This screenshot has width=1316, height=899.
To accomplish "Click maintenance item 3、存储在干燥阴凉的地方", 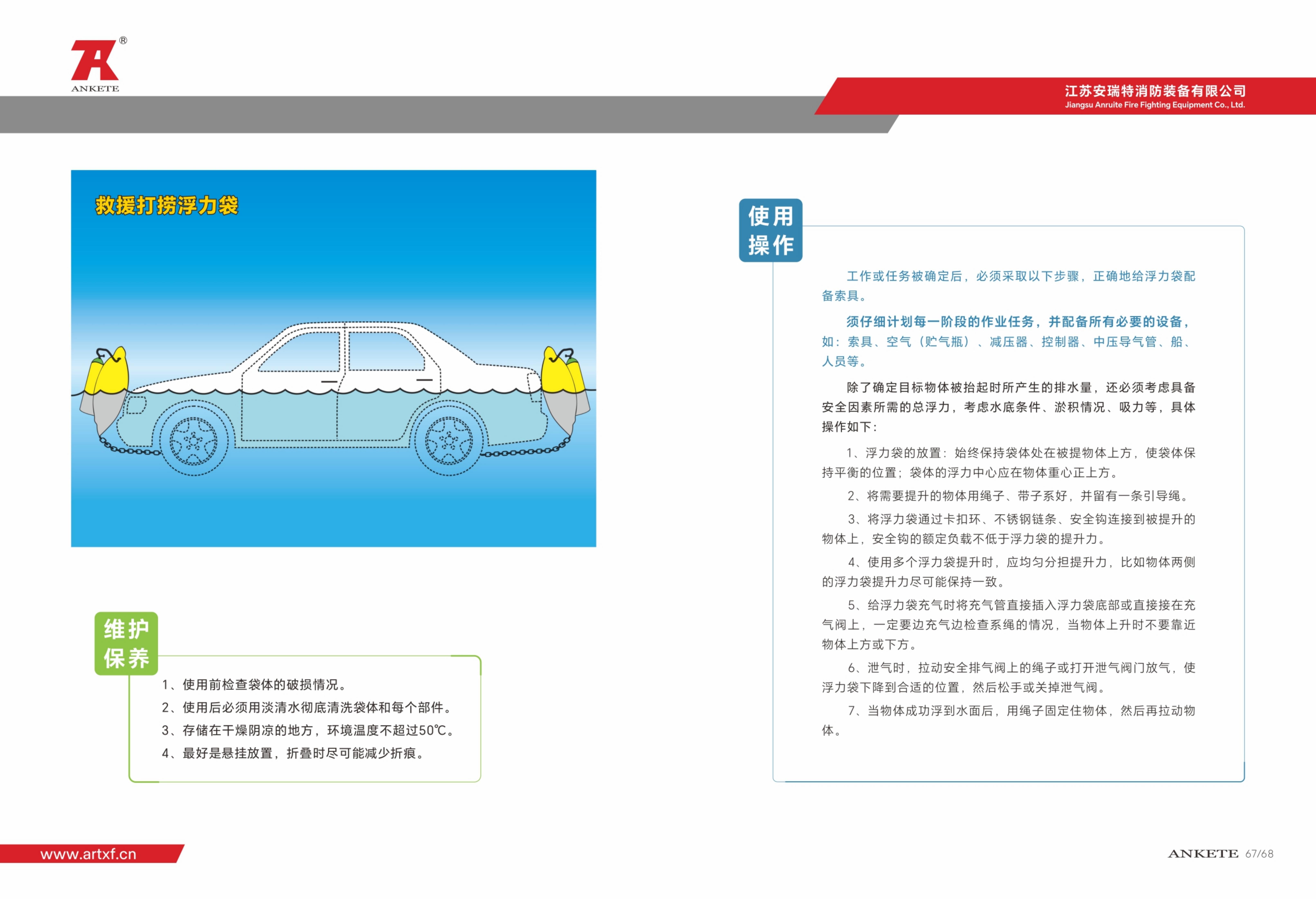I will tap(309, 730).
